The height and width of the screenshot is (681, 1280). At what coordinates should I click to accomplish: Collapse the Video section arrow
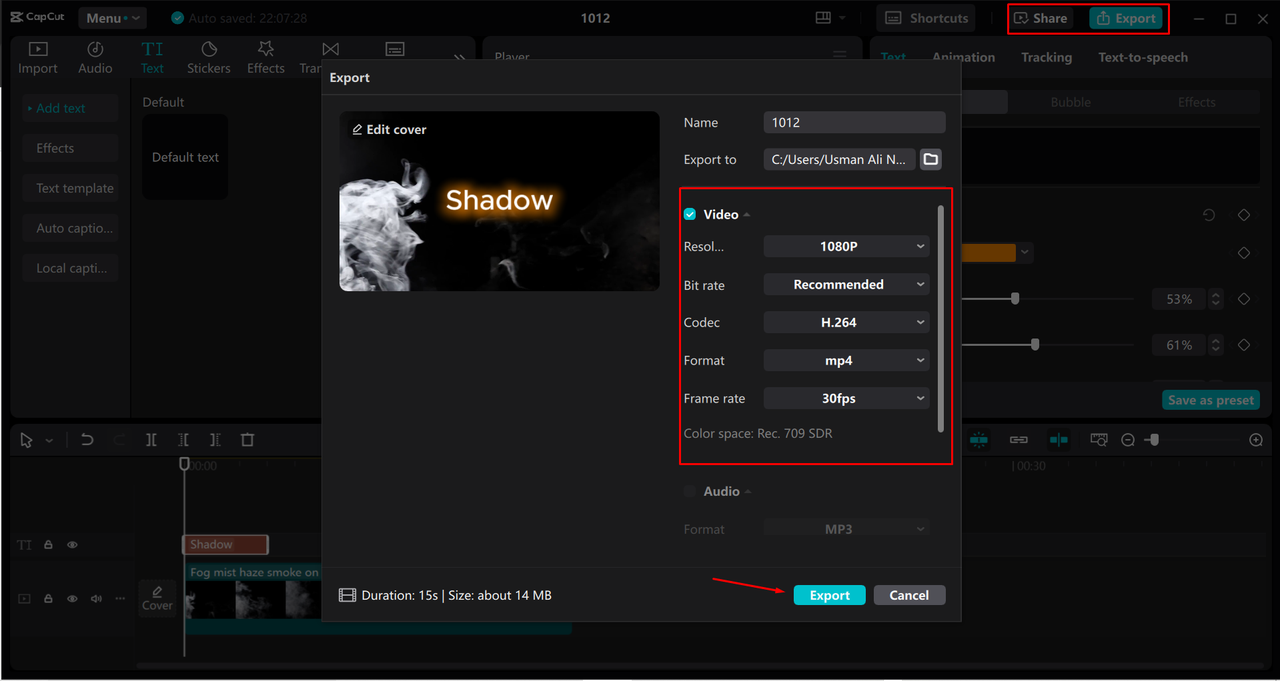pos(747,215)
